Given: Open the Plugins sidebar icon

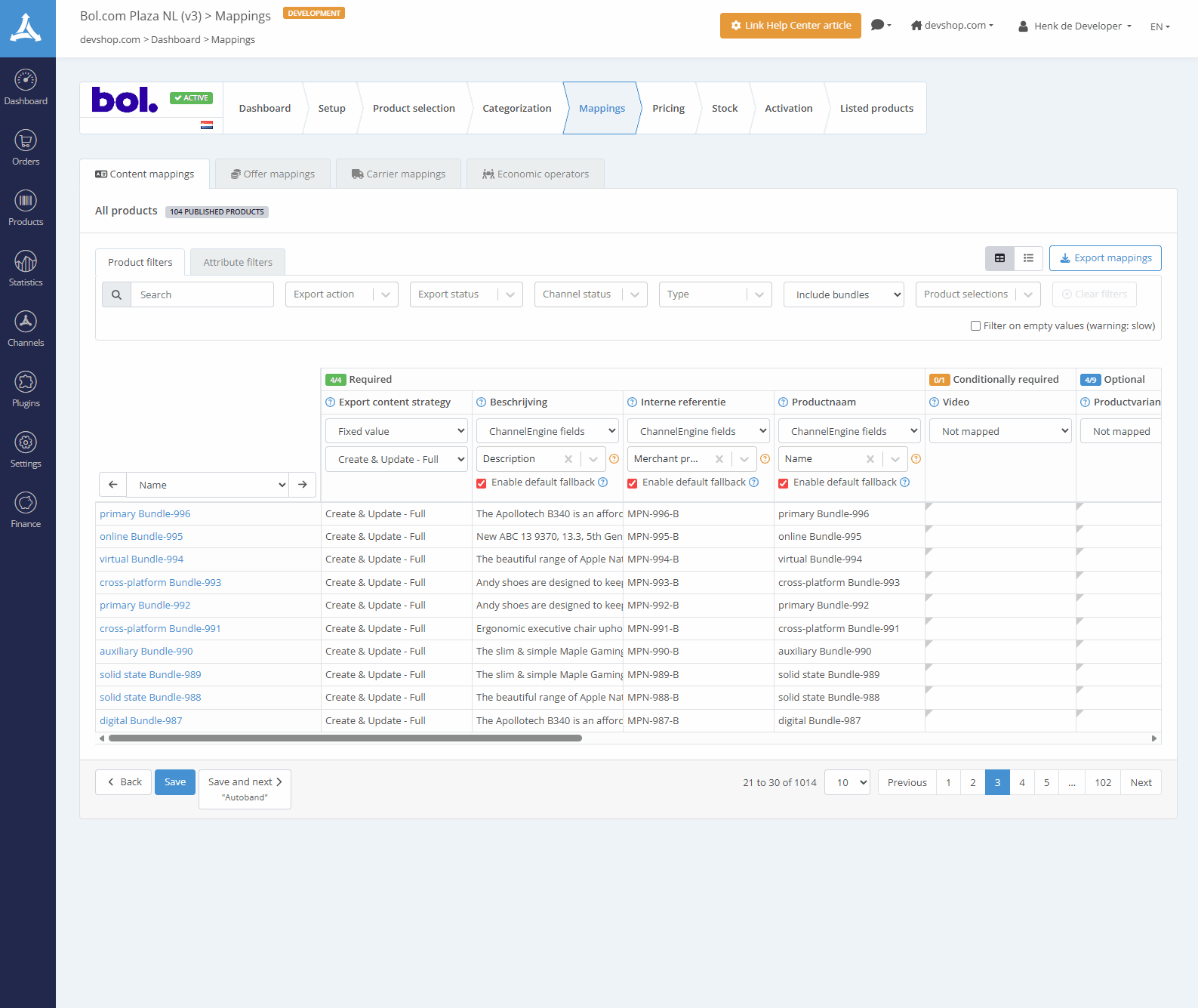Looking at the screenshot, I should [26, 389].
